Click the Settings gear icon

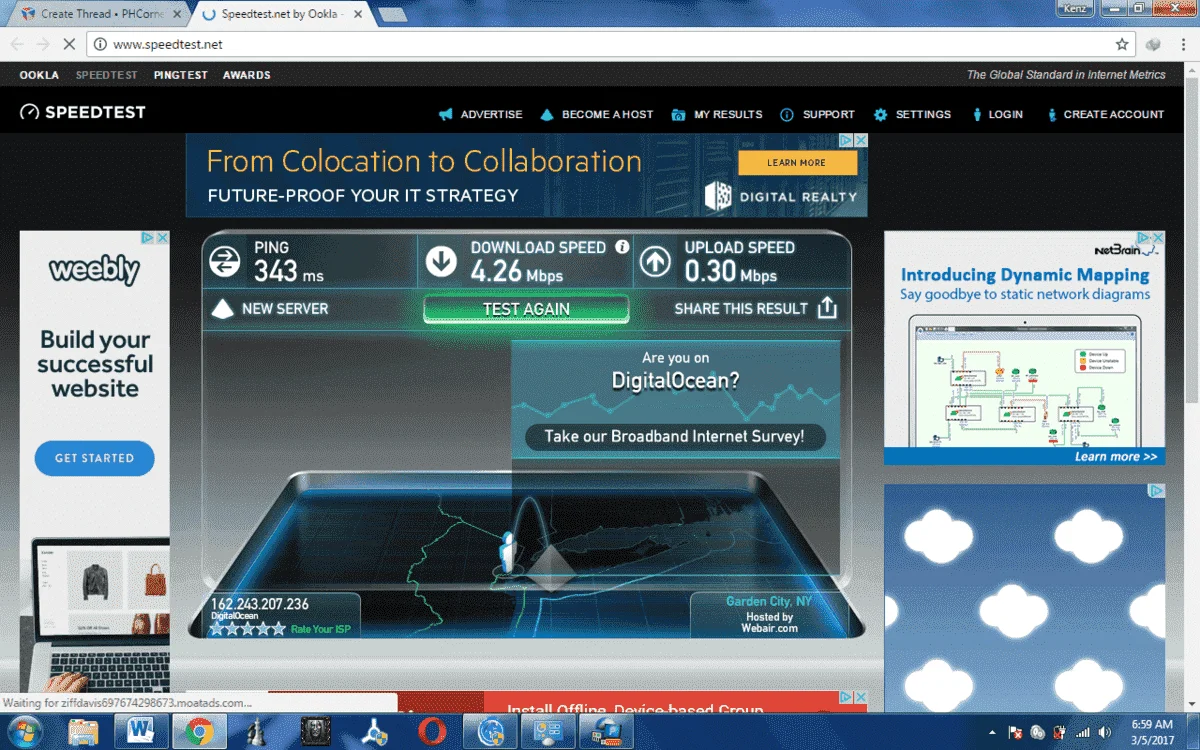coord(880,114)
